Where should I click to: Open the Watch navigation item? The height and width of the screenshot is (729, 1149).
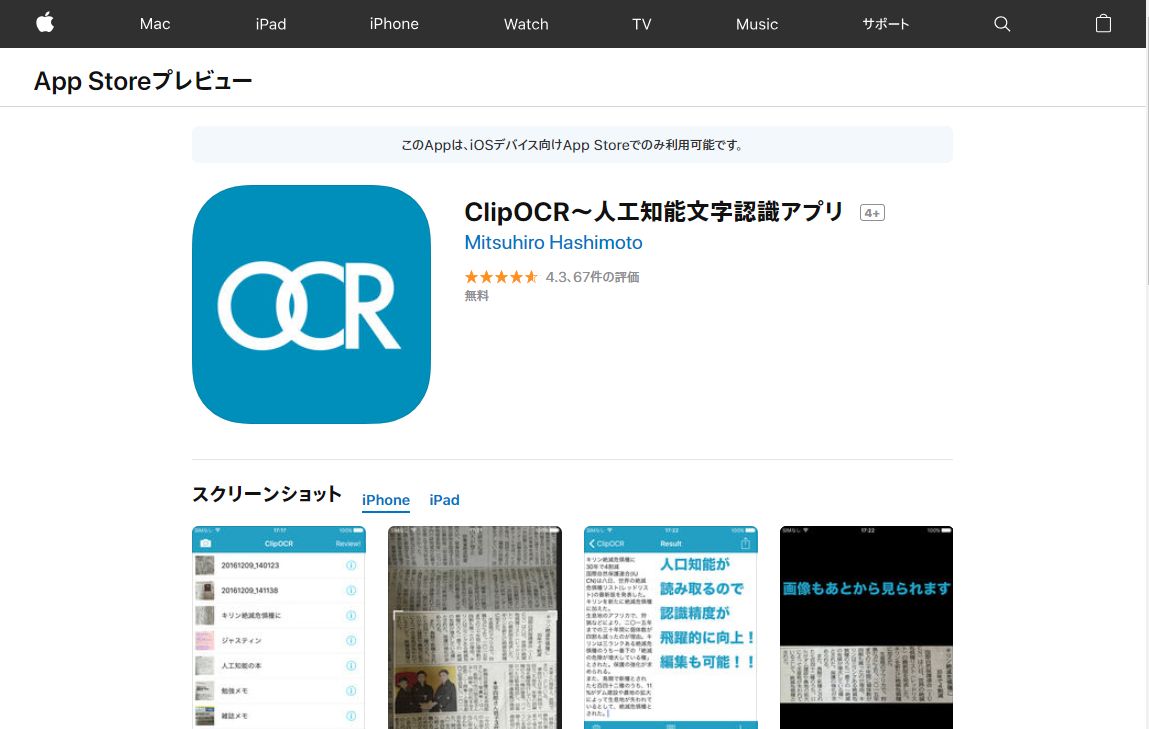(x=526, y=24)
